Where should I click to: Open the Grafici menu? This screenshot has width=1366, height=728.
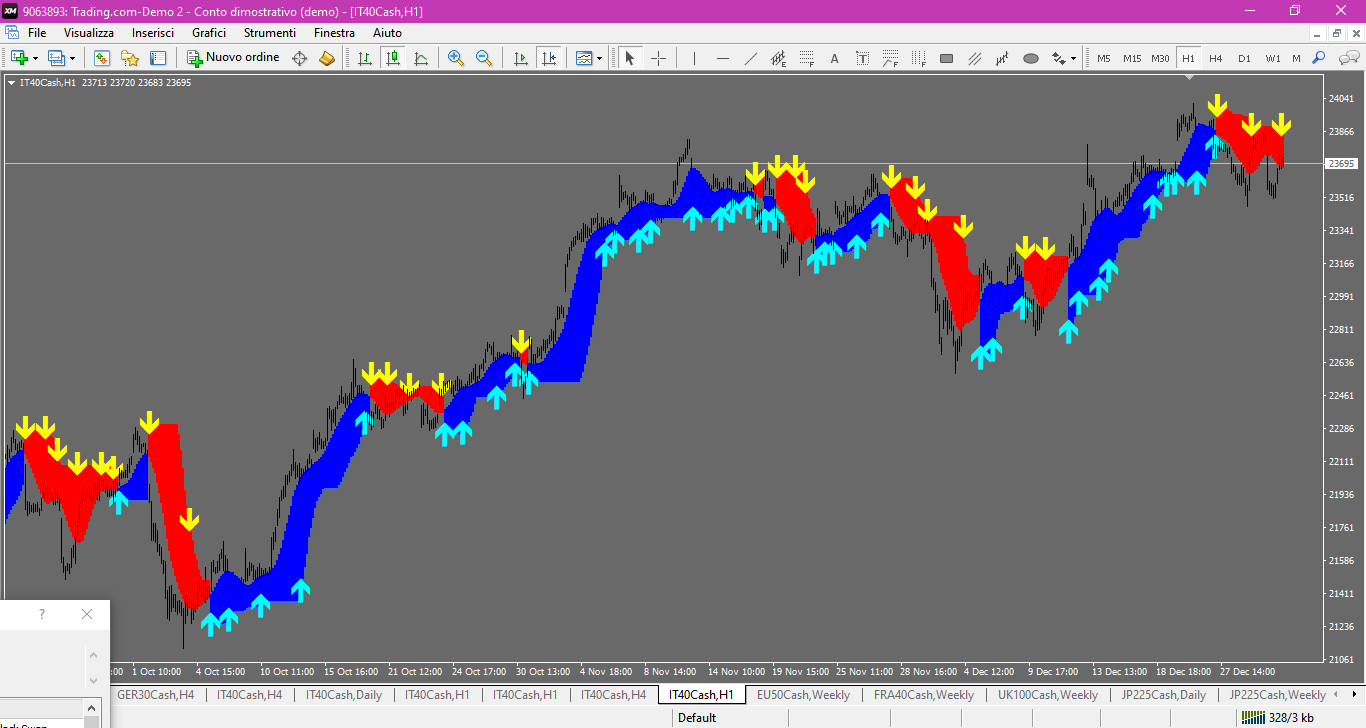209,32
